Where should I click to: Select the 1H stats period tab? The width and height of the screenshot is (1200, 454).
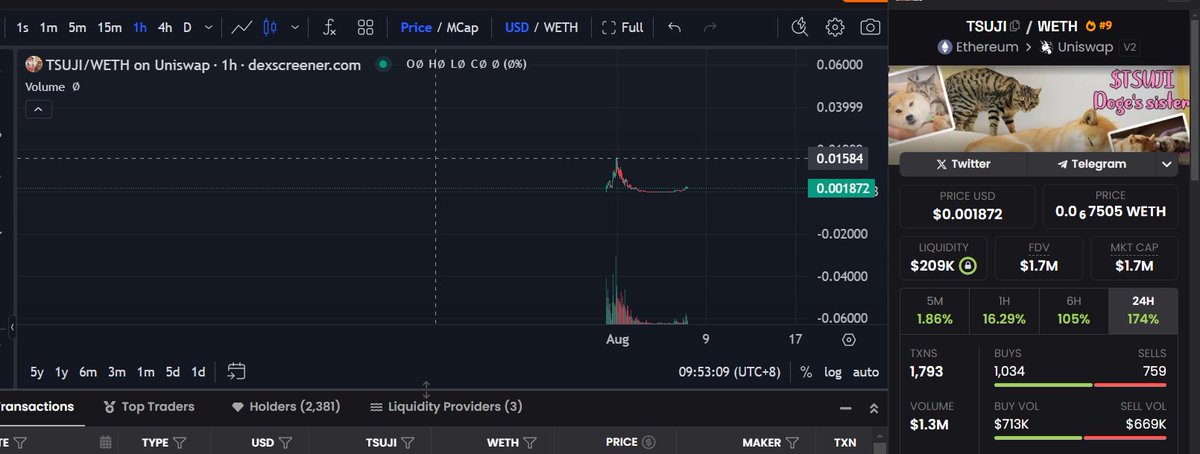coord(1004,310)
